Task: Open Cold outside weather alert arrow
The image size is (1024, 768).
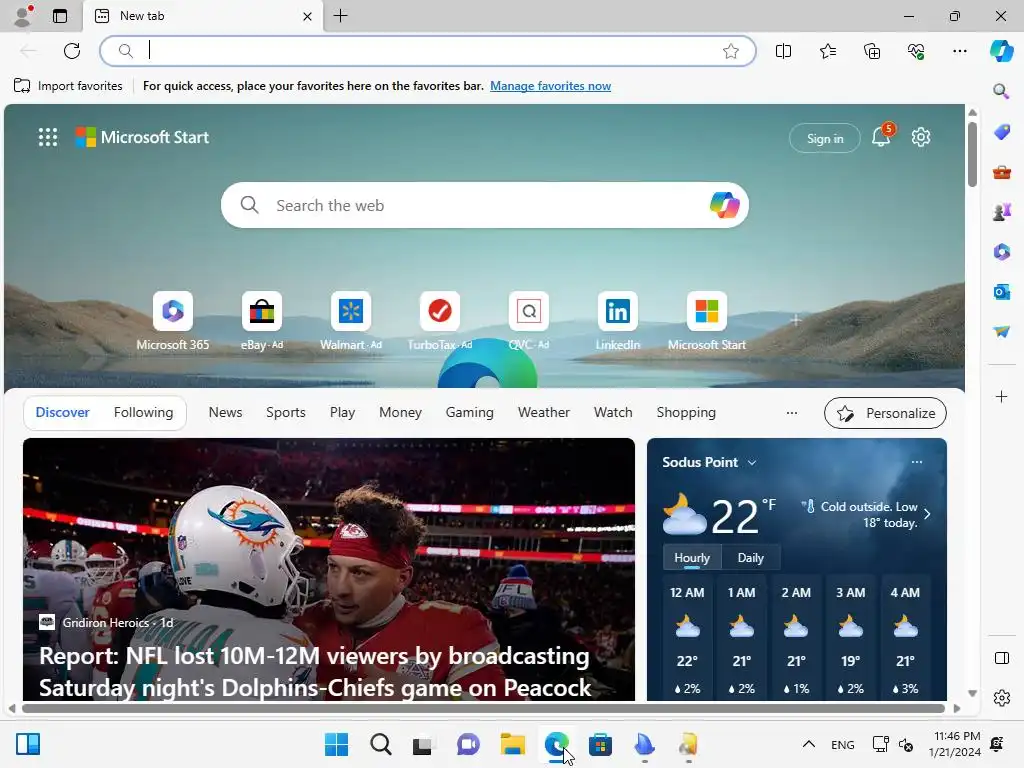Action: [927, 513]
